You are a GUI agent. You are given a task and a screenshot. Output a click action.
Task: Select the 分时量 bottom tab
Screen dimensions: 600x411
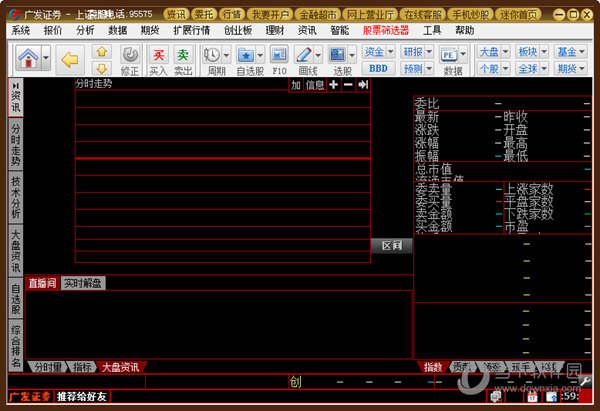pyautogui.click(x=48, y=367)
